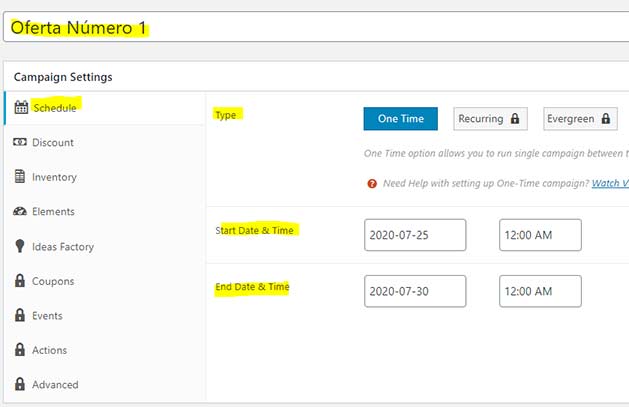Image resolution: width=629 pixels, height=407 pixels.
Task: Click the One Time option description text
Action: 496,153
